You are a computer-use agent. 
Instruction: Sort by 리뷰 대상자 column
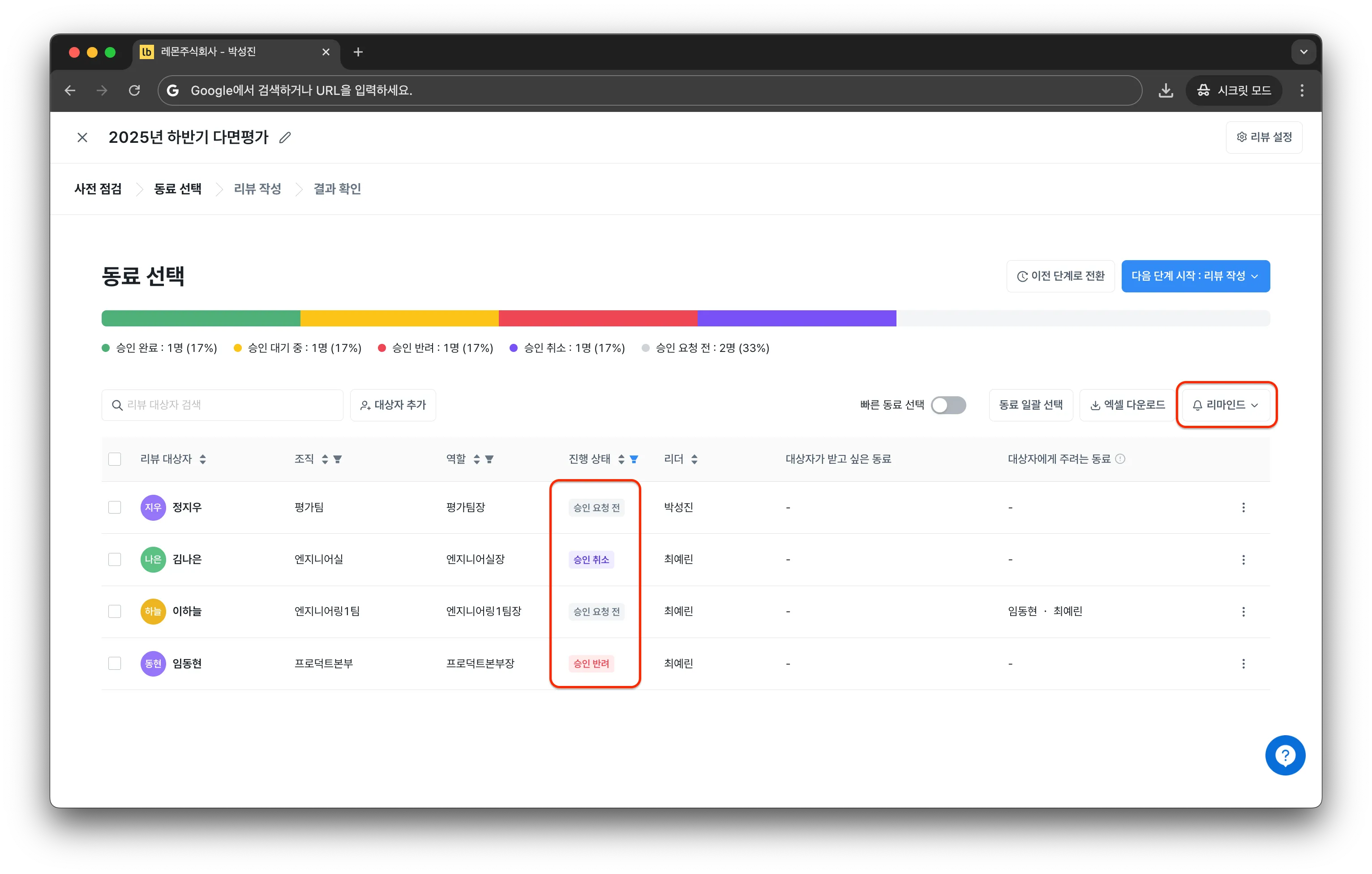(203, 458)
